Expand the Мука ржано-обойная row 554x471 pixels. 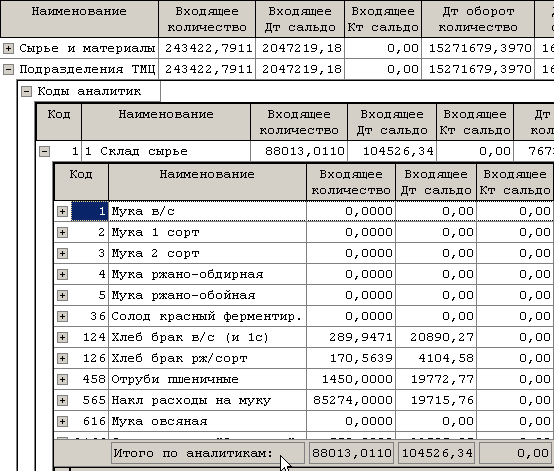(x=62, y=295)
